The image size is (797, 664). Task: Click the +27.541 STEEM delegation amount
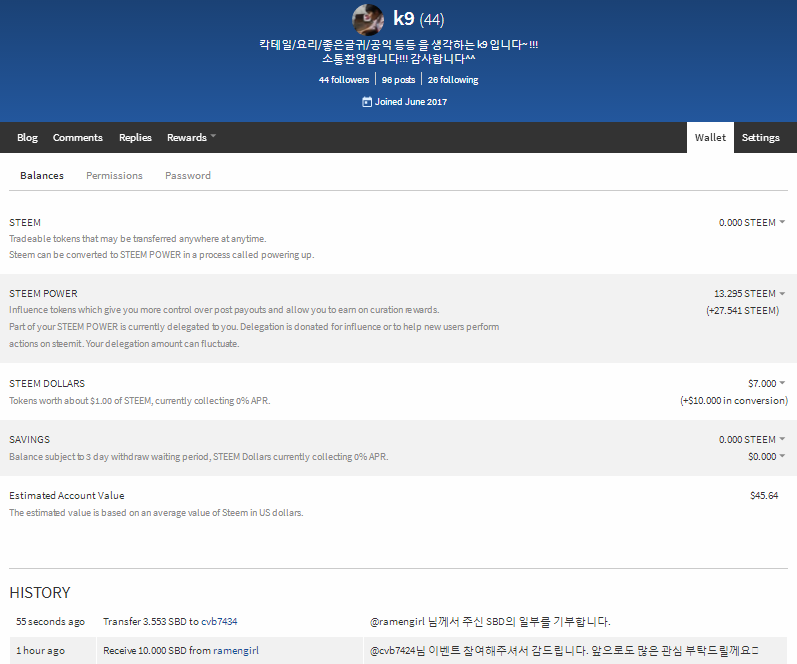(743, 311)
